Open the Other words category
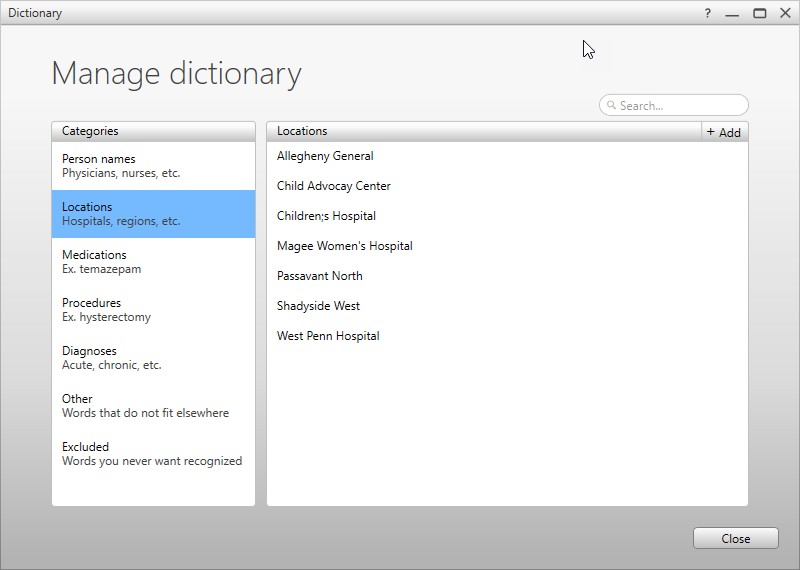Viewport: 800px width, 570px height. pyautogui.click(x=153, y=406)
